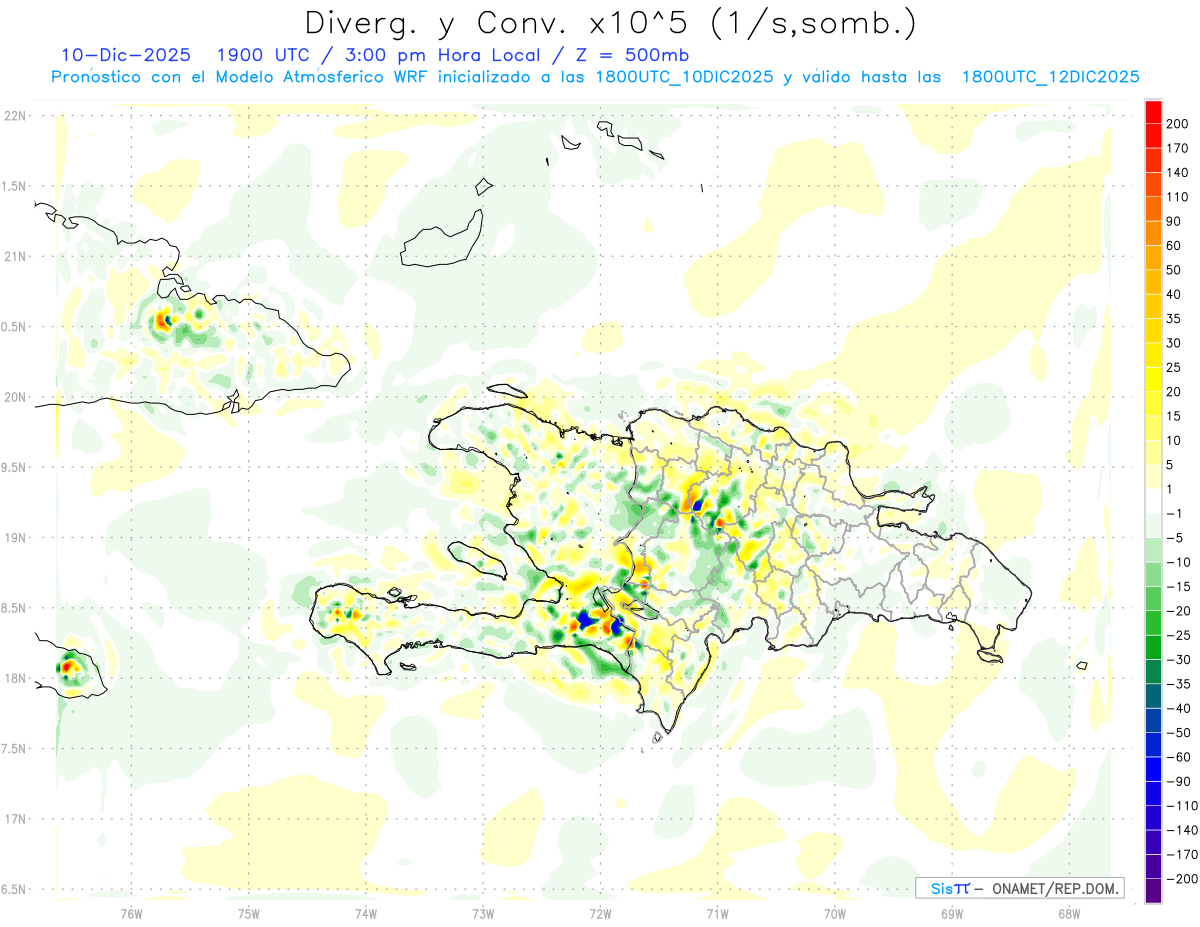Click the '75W' longitude label
The height and width of the screenshot is (927, 1200).
249,913
